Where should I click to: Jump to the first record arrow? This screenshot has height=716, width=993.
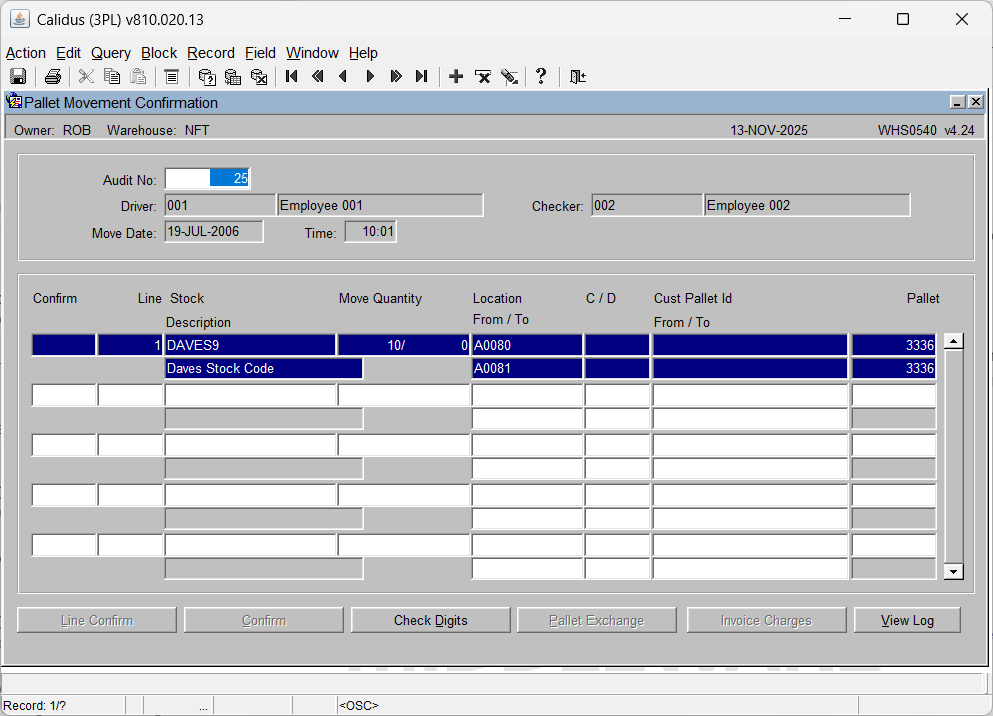[292, 77]
